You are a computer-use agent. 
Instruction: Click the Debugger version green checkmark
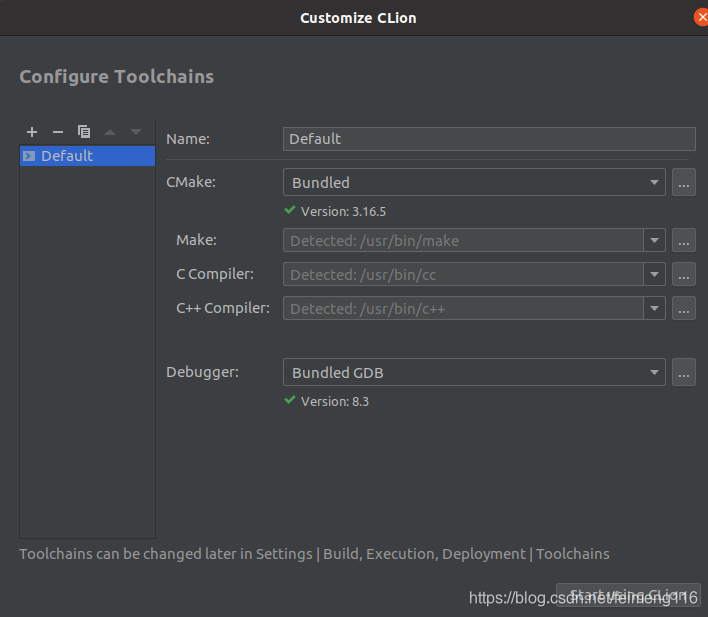tap(290, 400)
